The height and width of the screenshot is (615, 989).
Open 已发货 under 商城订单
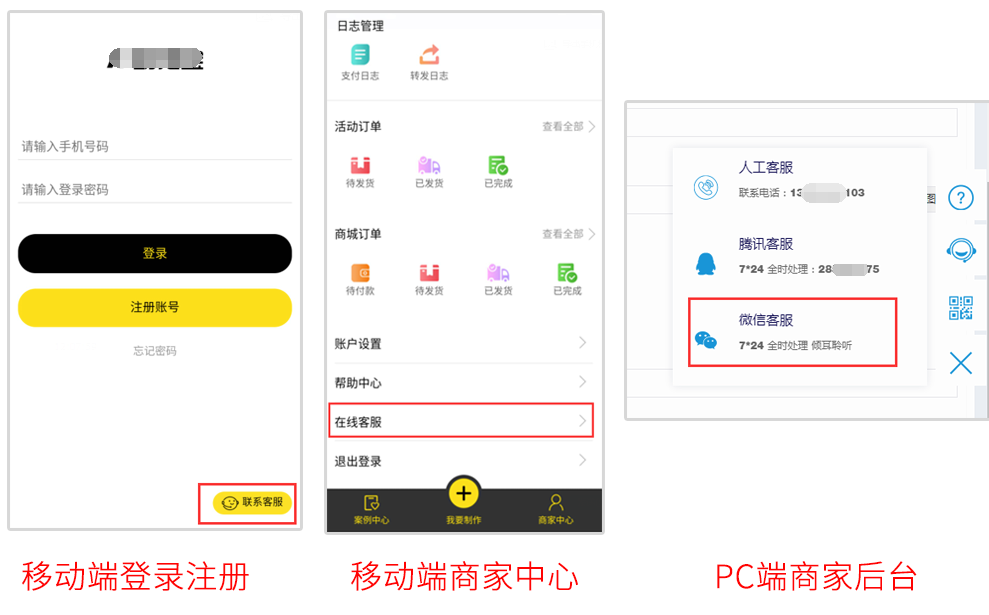[x=498, y=279]
